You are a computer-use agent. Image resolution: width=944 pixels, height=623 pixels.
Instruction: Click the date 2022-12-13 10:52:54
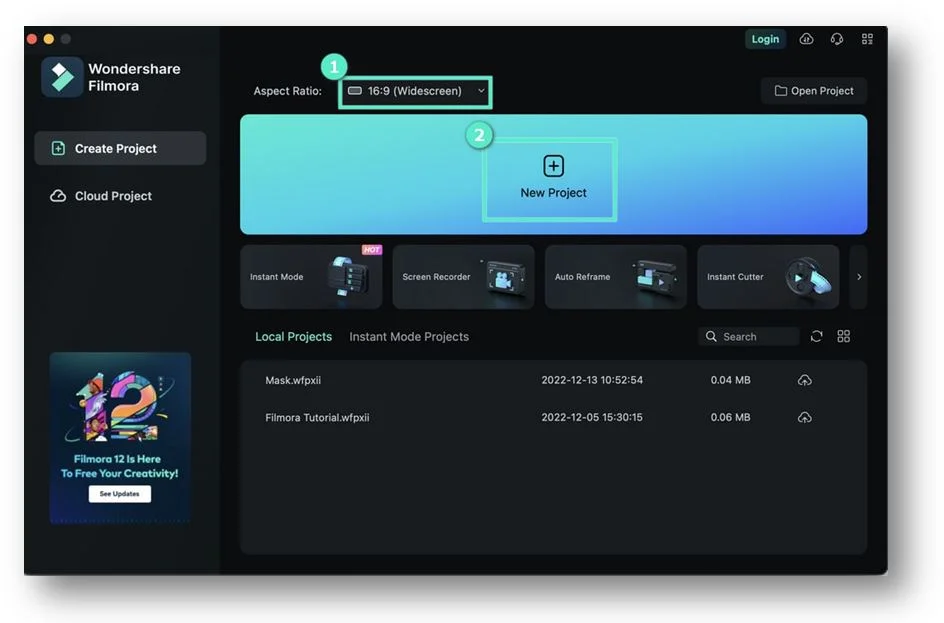point(592,380)
